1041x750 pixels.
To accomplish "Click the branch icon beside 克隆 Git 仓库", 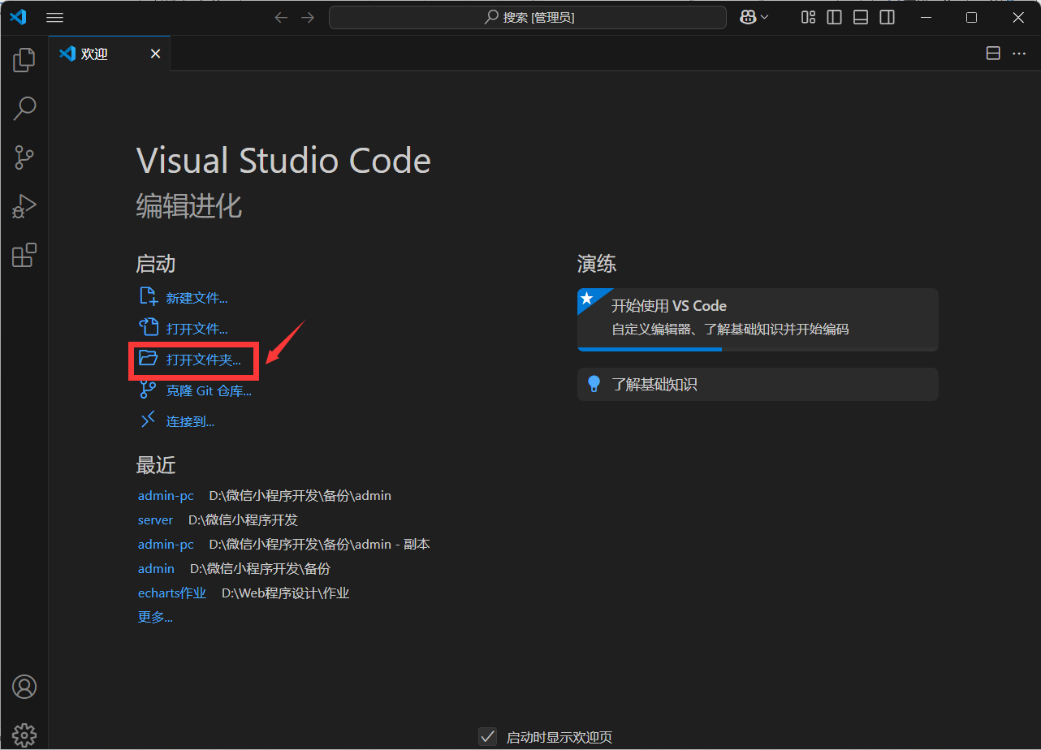I will point(148,390).
